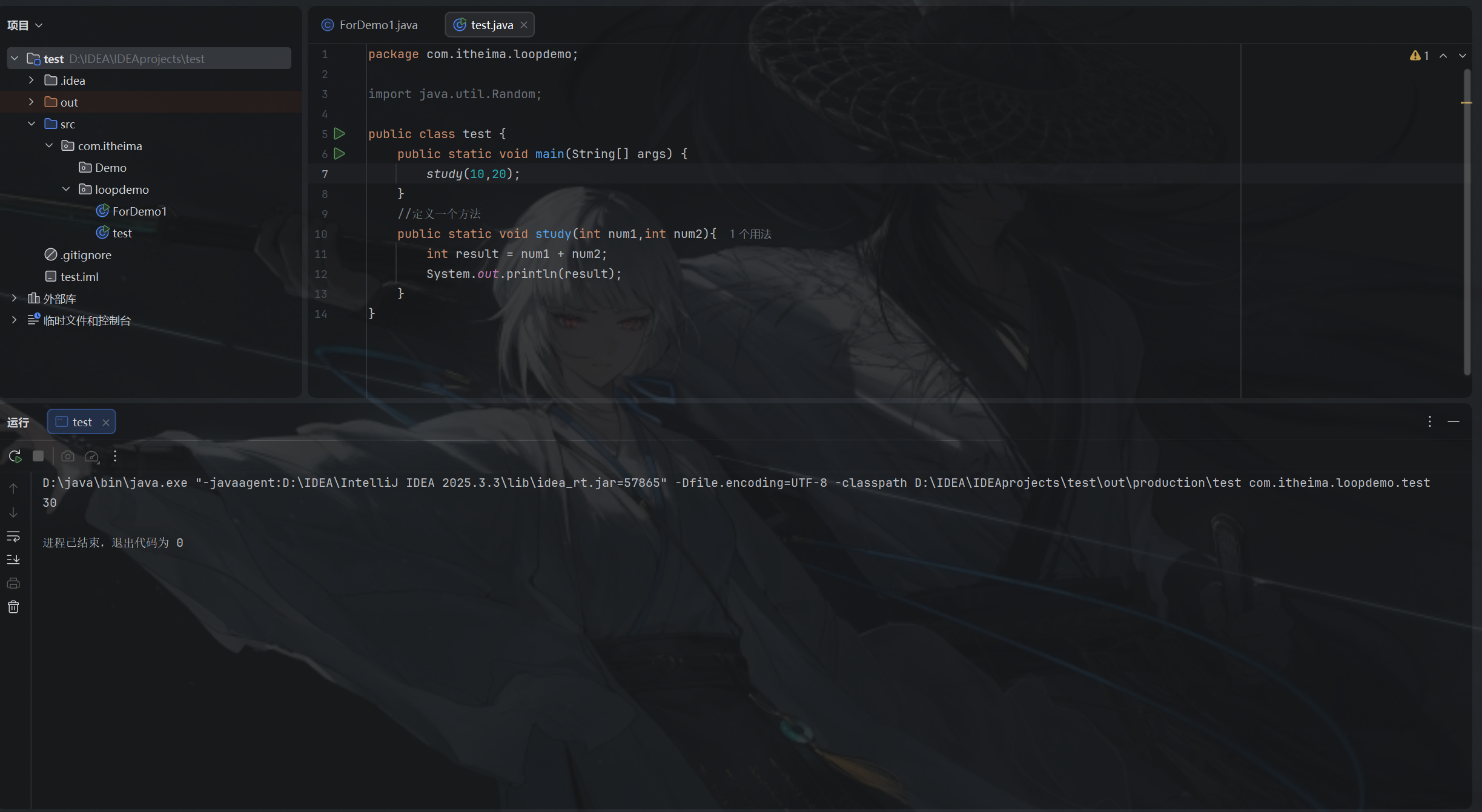Image resolution: width=1482 pixels, height=812 pixels.
Task: Go to previous highlighted problem
Action: click(x=1443, y=56)
